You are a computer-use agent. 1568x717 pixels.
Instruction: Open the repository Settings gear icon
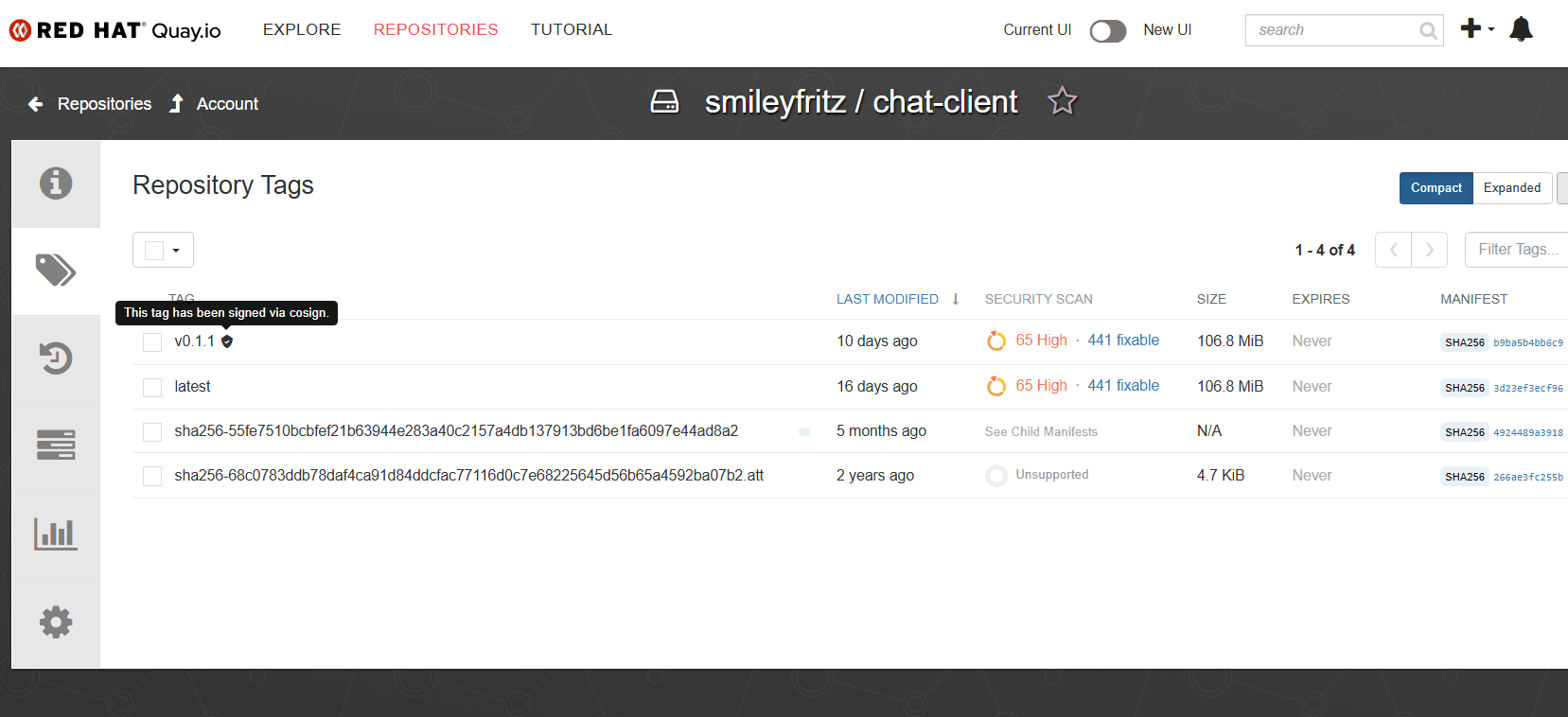click(x=56, y=621)
